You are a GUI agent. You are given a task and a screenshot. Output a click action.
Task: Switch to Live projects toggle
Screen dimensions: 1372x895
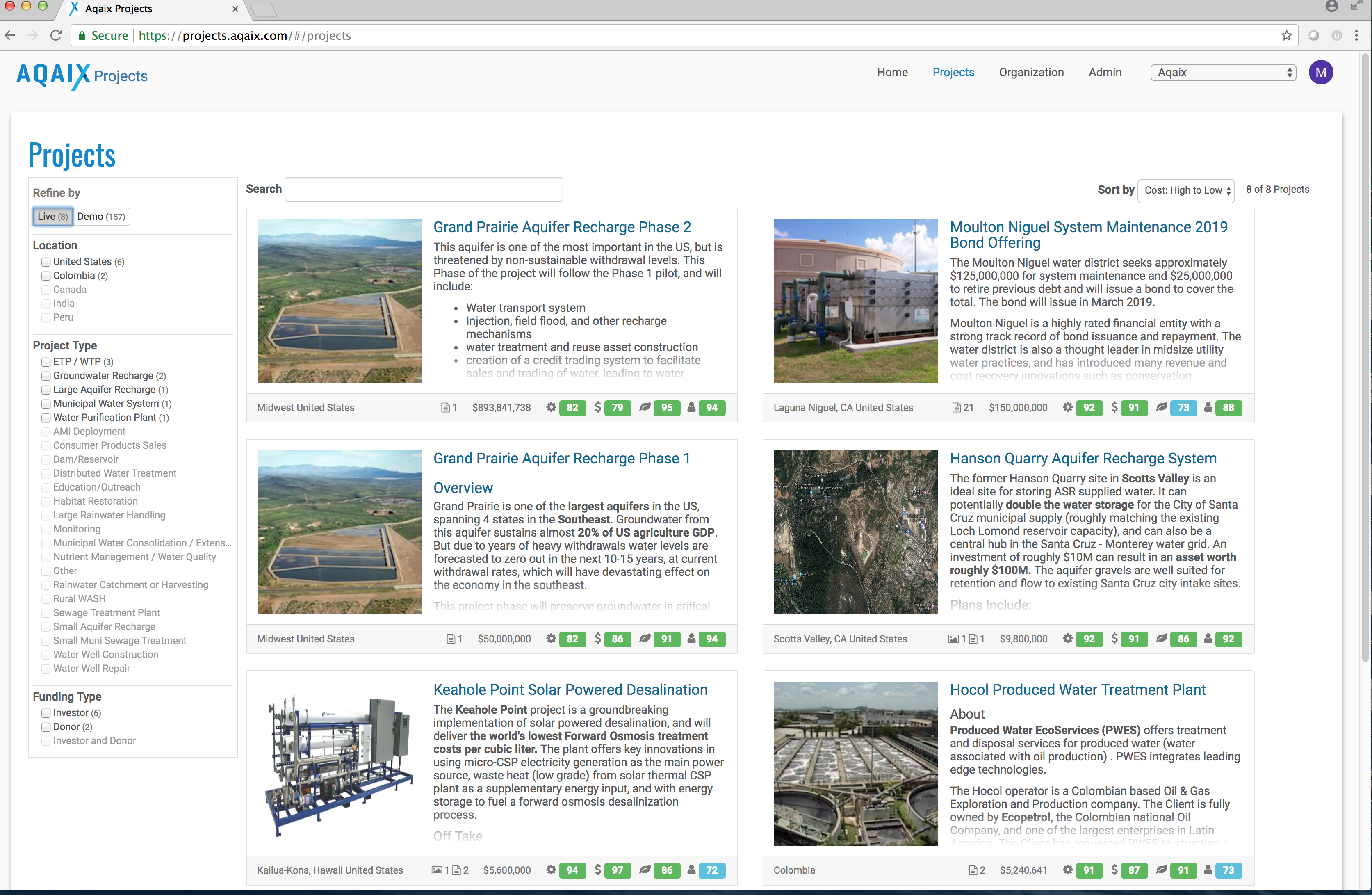click(52, 217)
